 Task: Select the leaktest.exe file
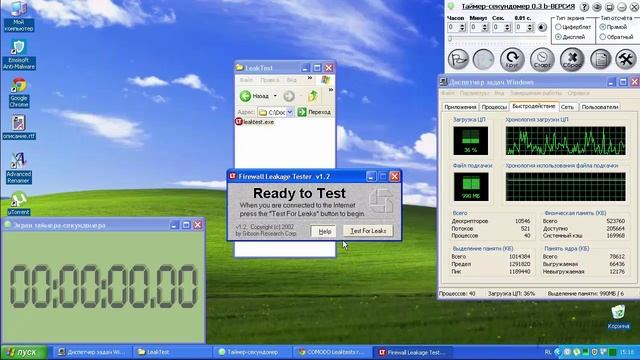254,122
